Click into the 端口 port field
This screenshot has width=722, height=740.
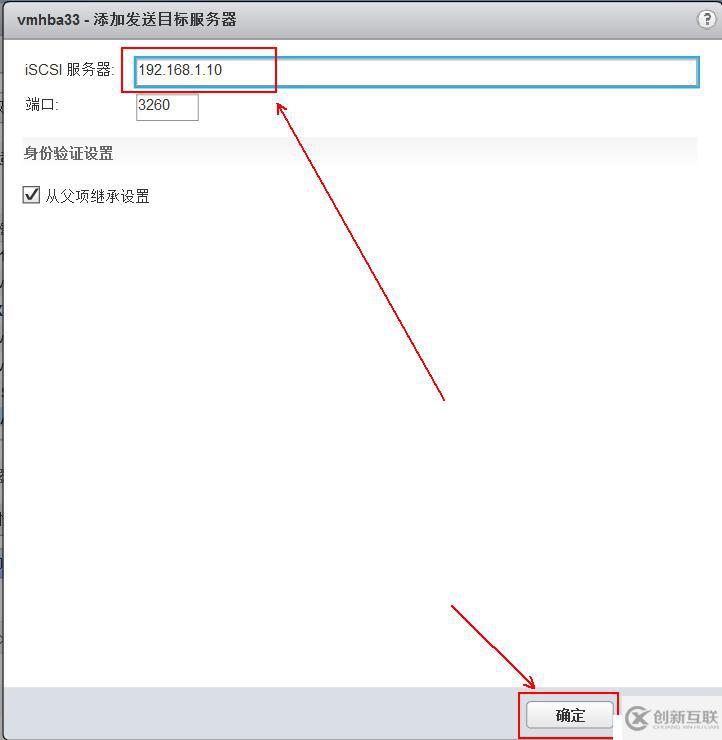point(167,107)
